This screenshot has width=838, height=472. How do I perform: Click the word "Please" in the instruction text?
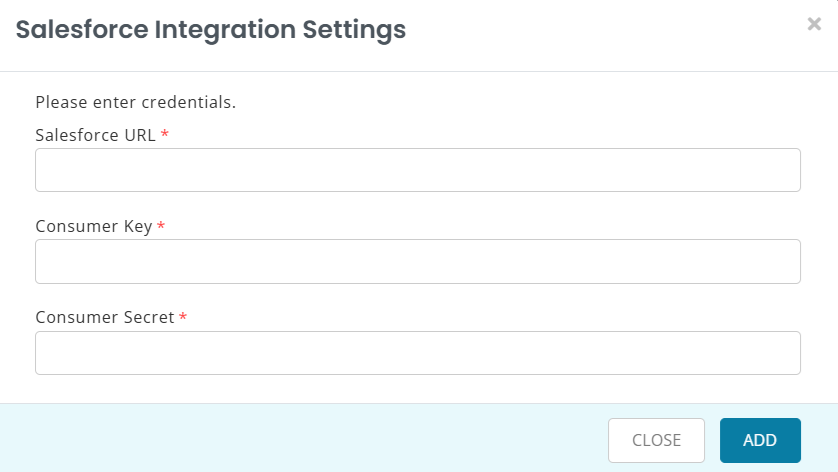click(58, 101)
